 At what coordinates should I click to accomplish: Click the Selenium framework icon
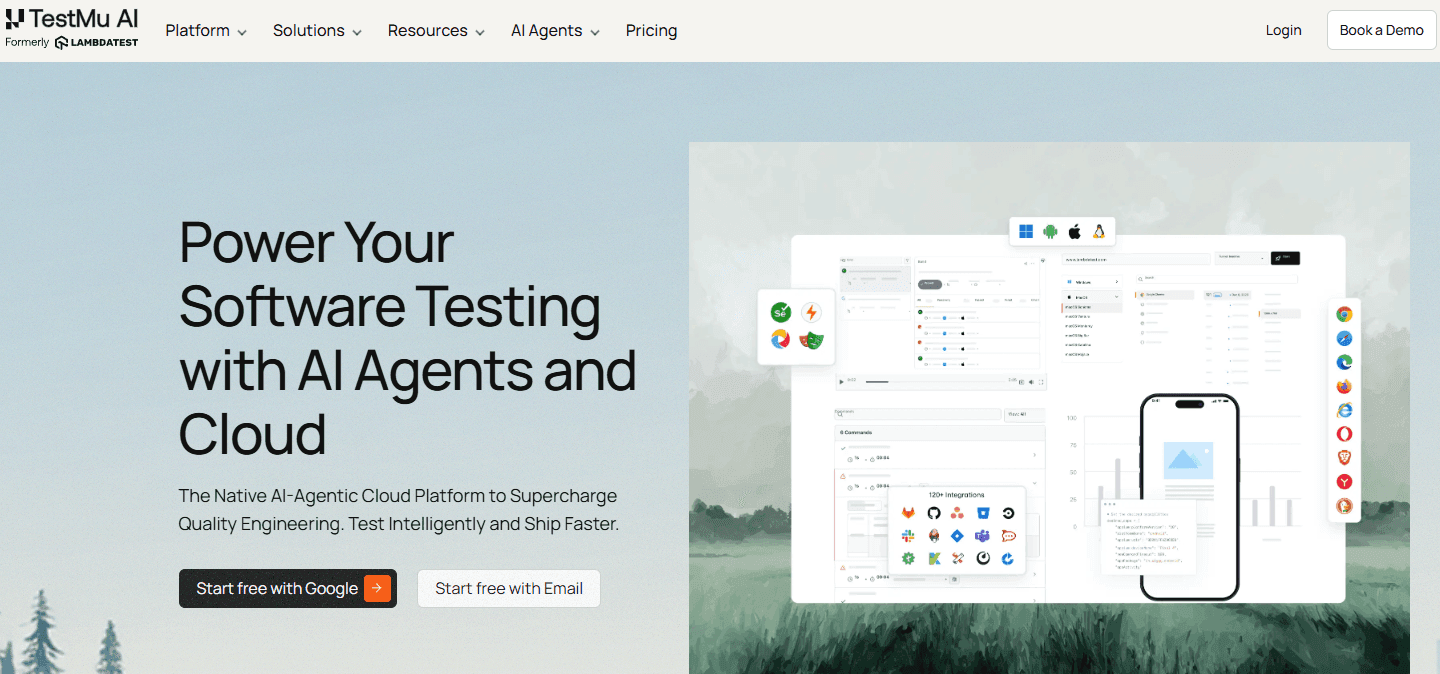click(781, 312)
